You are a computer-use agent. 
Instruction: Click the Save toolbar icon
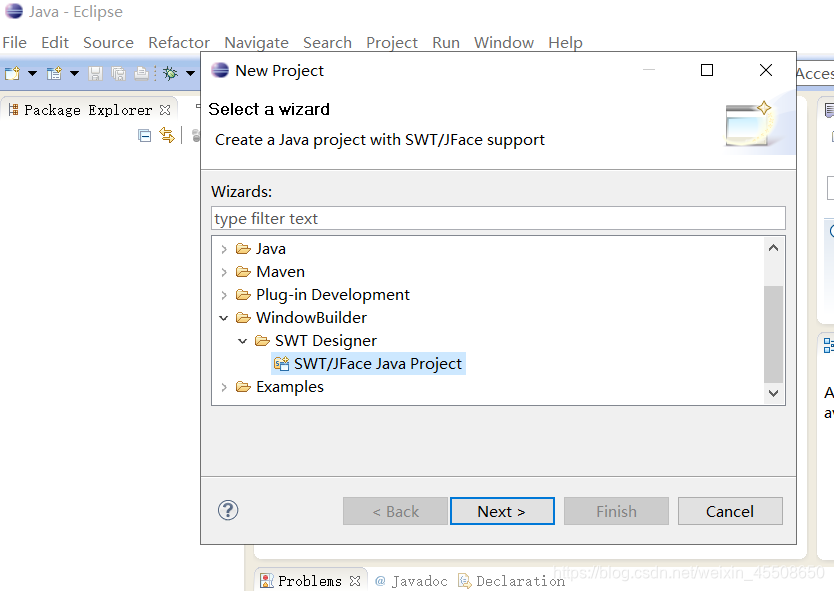96,73
